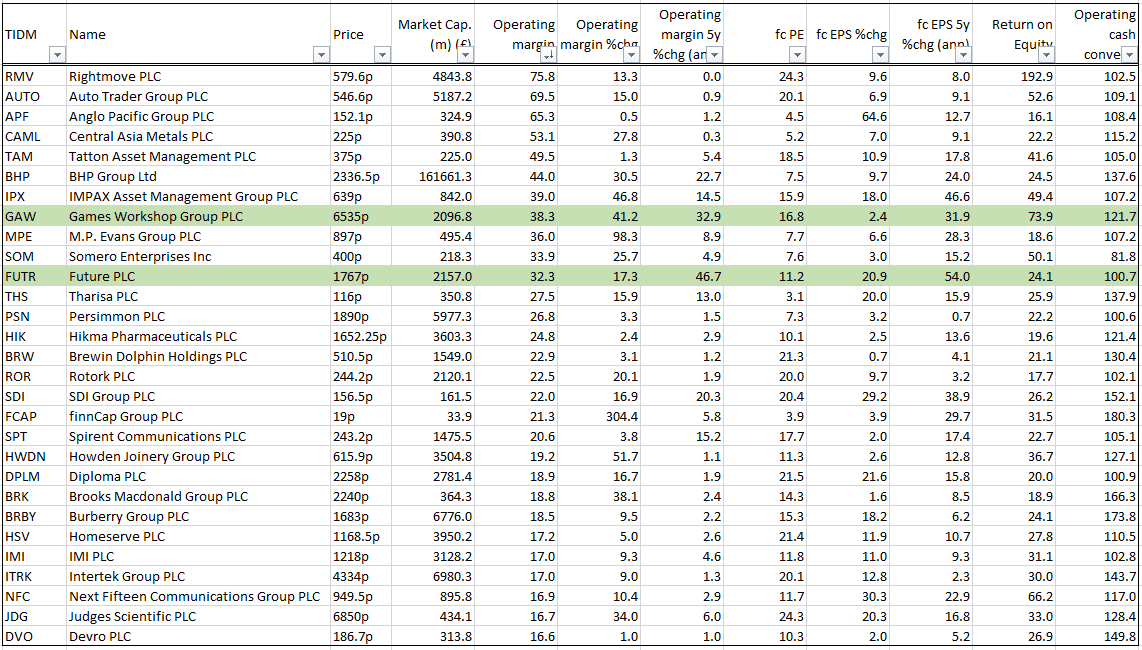Screen dimensions: 1142x650
Task: Open the Name column filter
Action: pyautogui.click(x=321, y=55)
